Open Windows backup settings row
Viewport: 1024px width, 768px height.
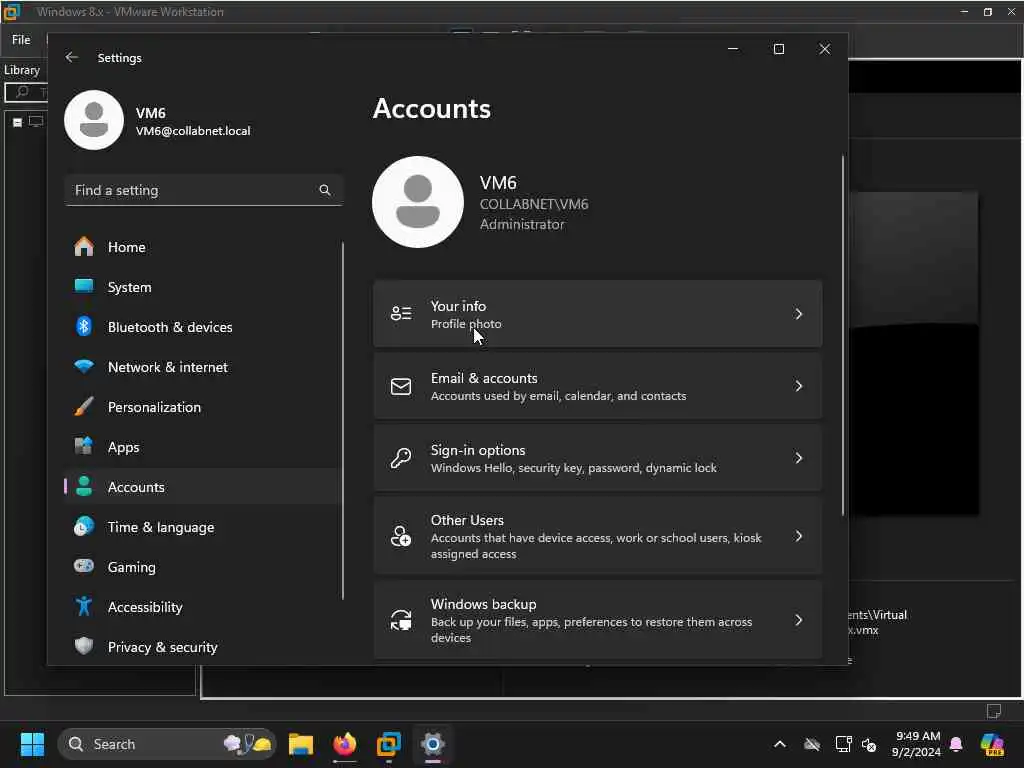(598, 620)
